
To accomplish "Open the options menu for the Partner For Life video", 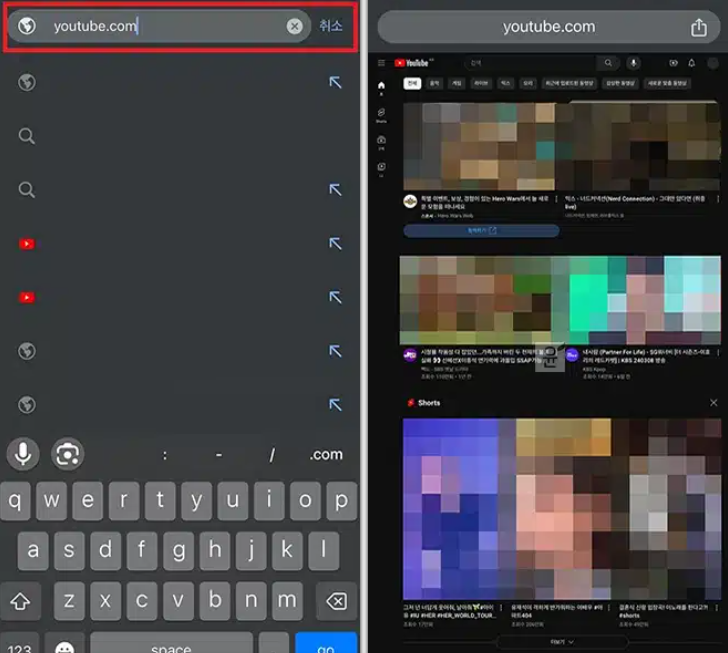I will [x=718, y=353].
